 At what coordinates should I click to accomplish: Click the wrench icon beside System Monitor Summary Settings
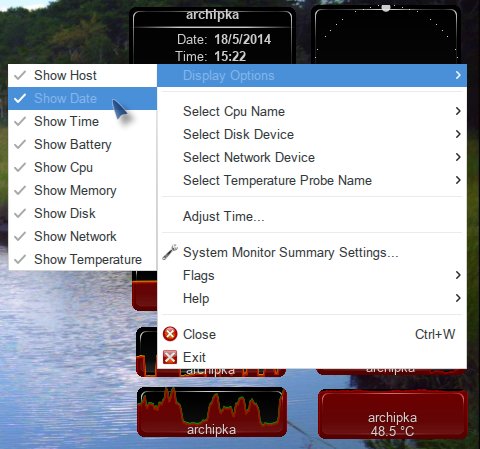[170, 252]
